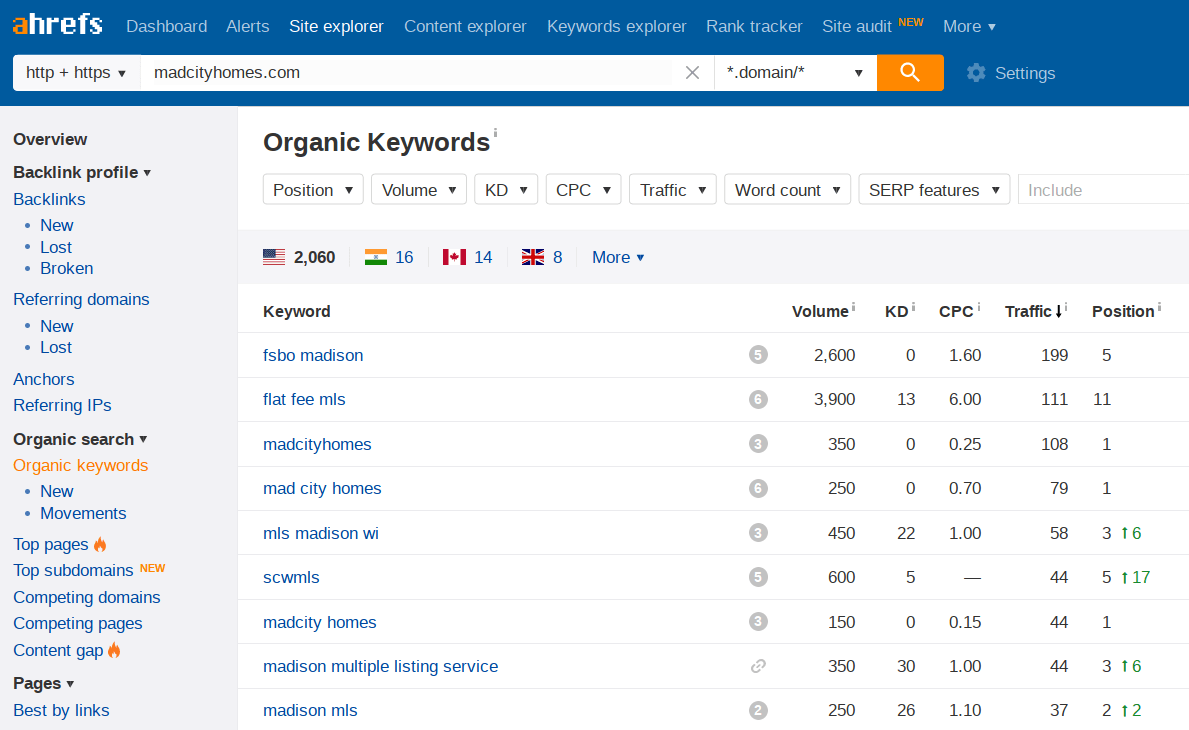This screenshot has height=730, width=1189.
Task: Expand the More countries dropdown
Action: coord(618,257)
